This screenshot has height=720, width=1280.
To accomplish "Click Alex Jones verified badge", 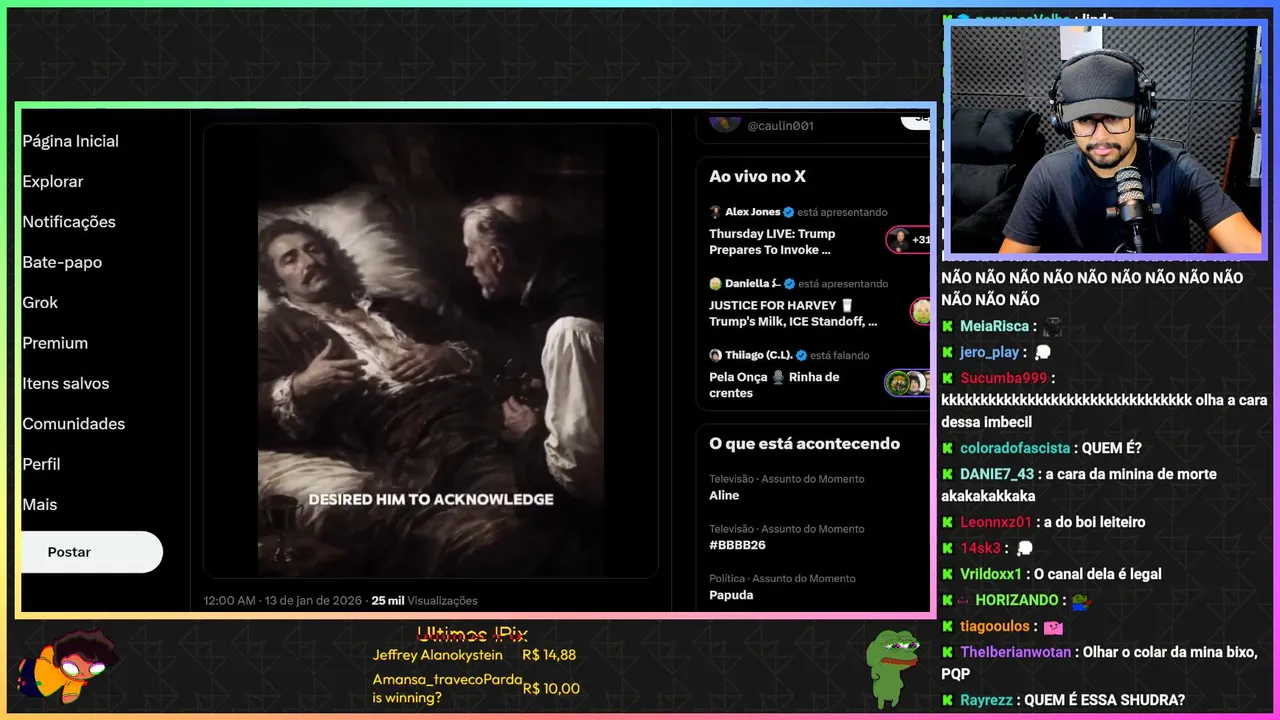I will pyautogui.click(x=789, y=212).
